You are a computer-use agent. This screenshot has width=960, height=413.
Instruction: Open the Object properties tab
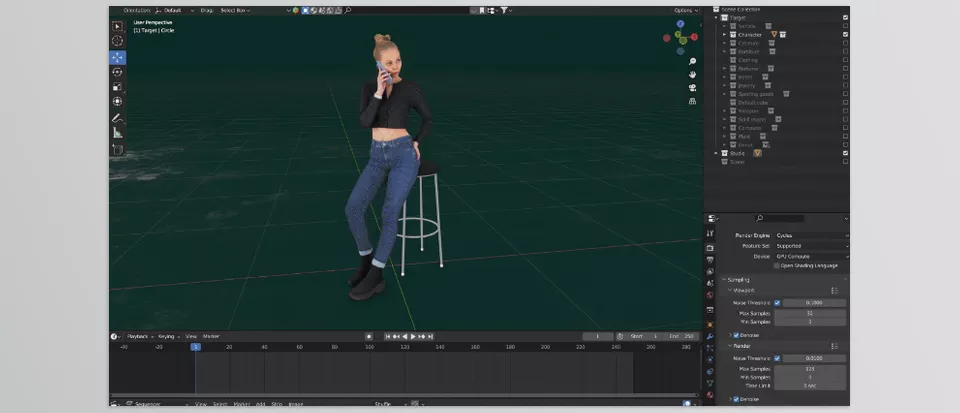[710, 324]
